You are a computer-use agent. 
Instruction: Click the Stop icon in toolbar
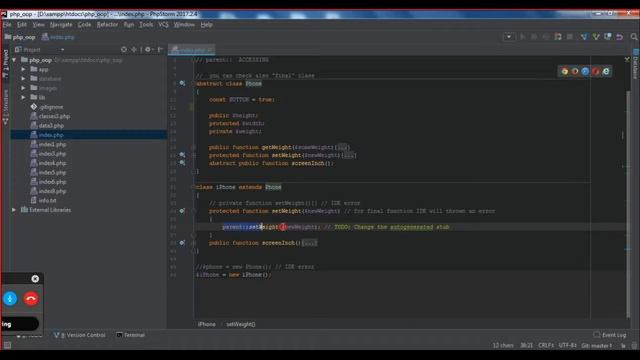(570, 37)
